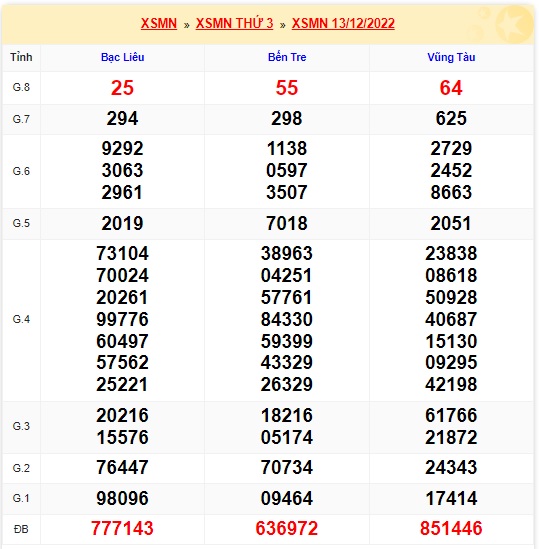
Task: Click G.6 value 3063
Action: [123, 171]
